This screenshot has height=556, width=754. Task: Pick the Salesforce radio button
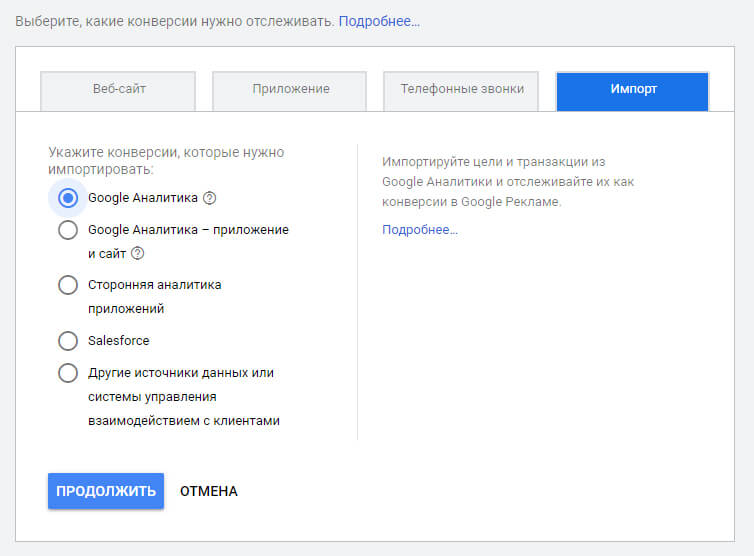click(68, 341)
